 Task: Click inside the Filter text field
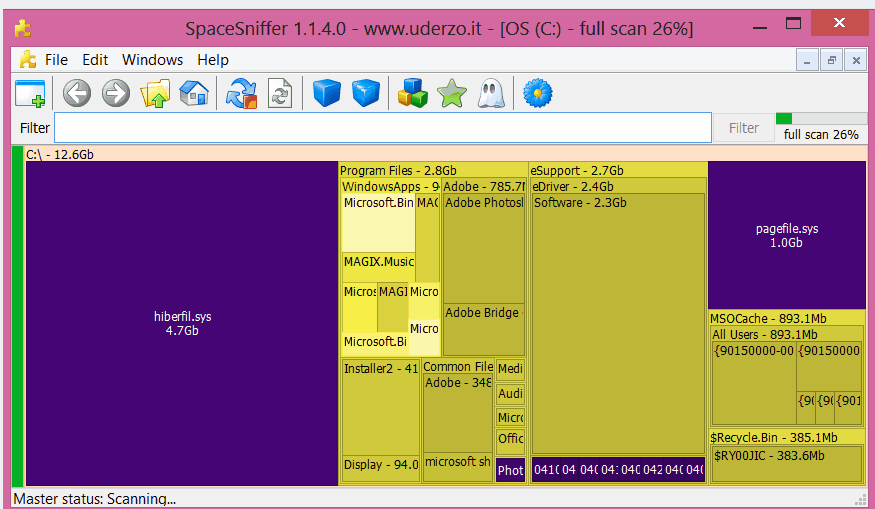383,128
